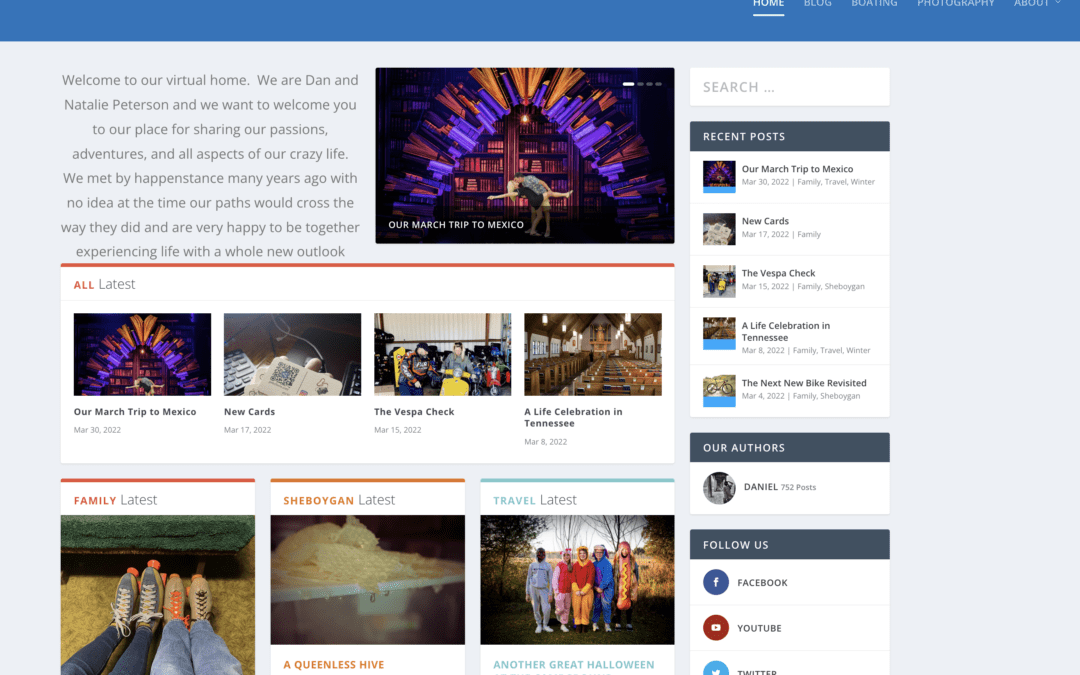Click Vespa Check thumbnail in Recent Posts
The width and height of the screenshot is (1080, 675).
[x=719, y=281]
